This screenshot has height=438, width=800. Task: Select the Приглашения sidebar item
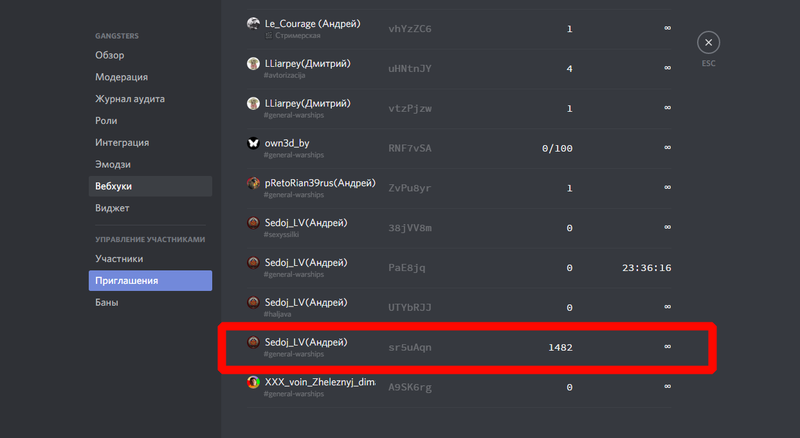pos(150,281)
